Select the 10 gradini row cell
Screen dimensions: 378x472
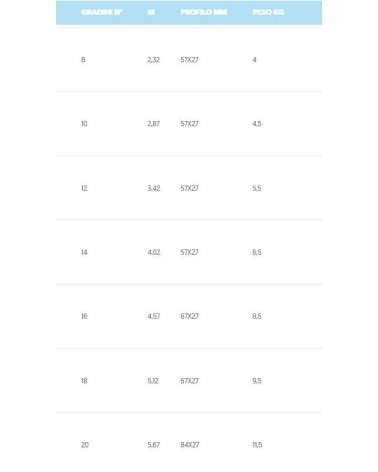pos(84,124)
